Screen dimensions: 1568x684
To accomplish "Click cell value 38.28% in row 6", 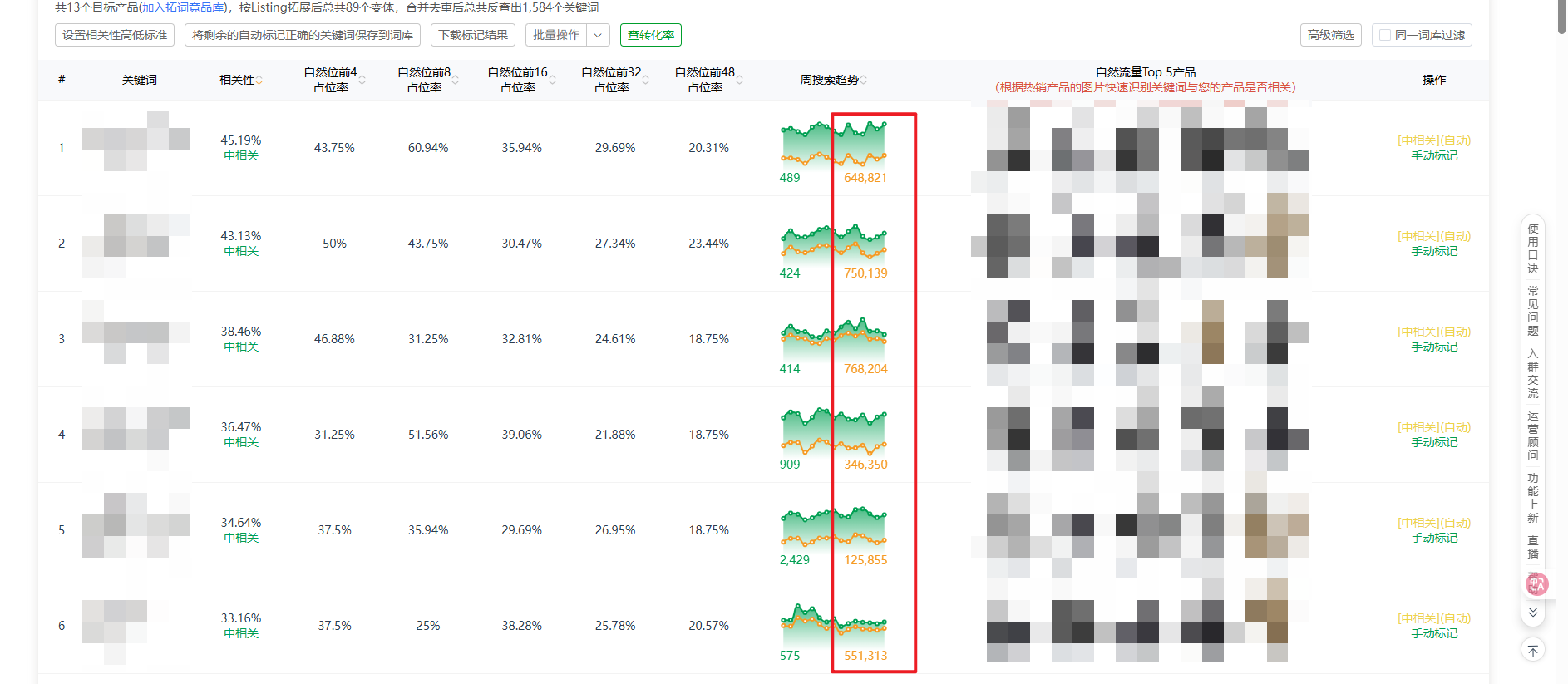I will [x=522, y=626].
